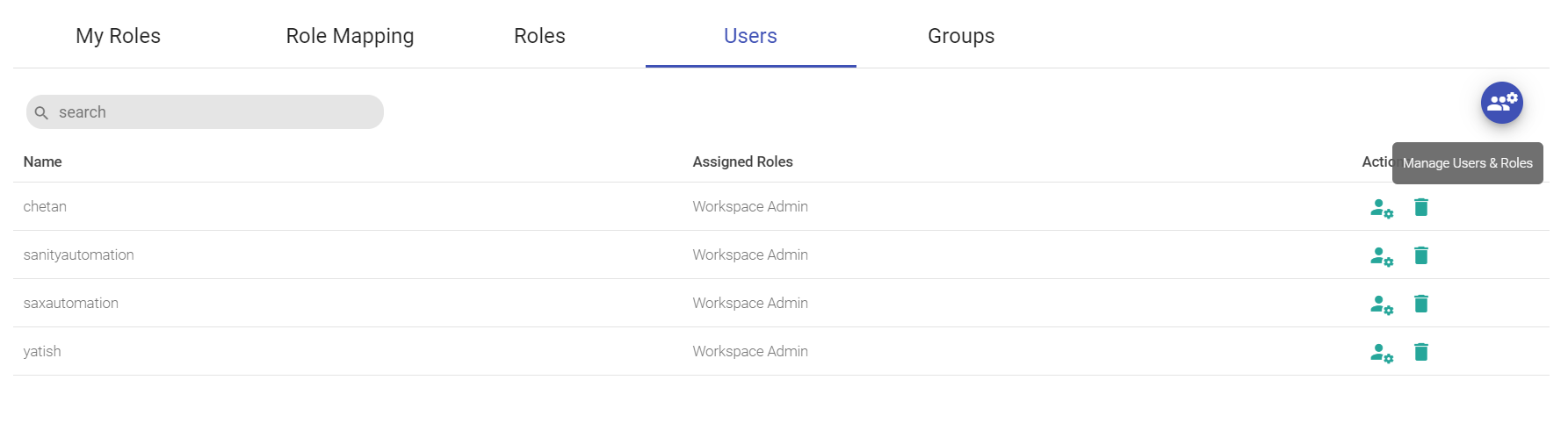This screenshot has height=423, width=1568.
Task: Click Workspace Admin role for saxautomation
Action: click(750, 303)
